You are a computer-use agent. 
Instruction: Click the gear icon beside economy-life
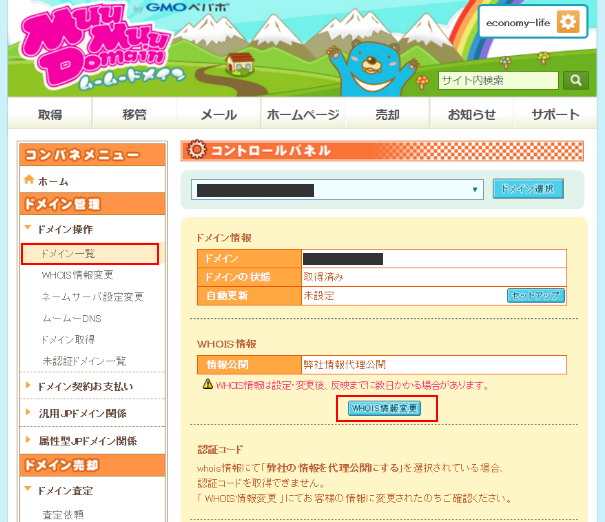click(567, 22)
